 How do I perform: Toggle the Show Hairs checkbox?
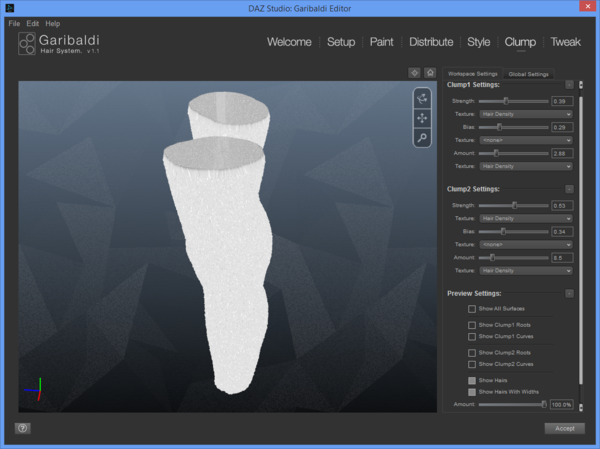472,380
